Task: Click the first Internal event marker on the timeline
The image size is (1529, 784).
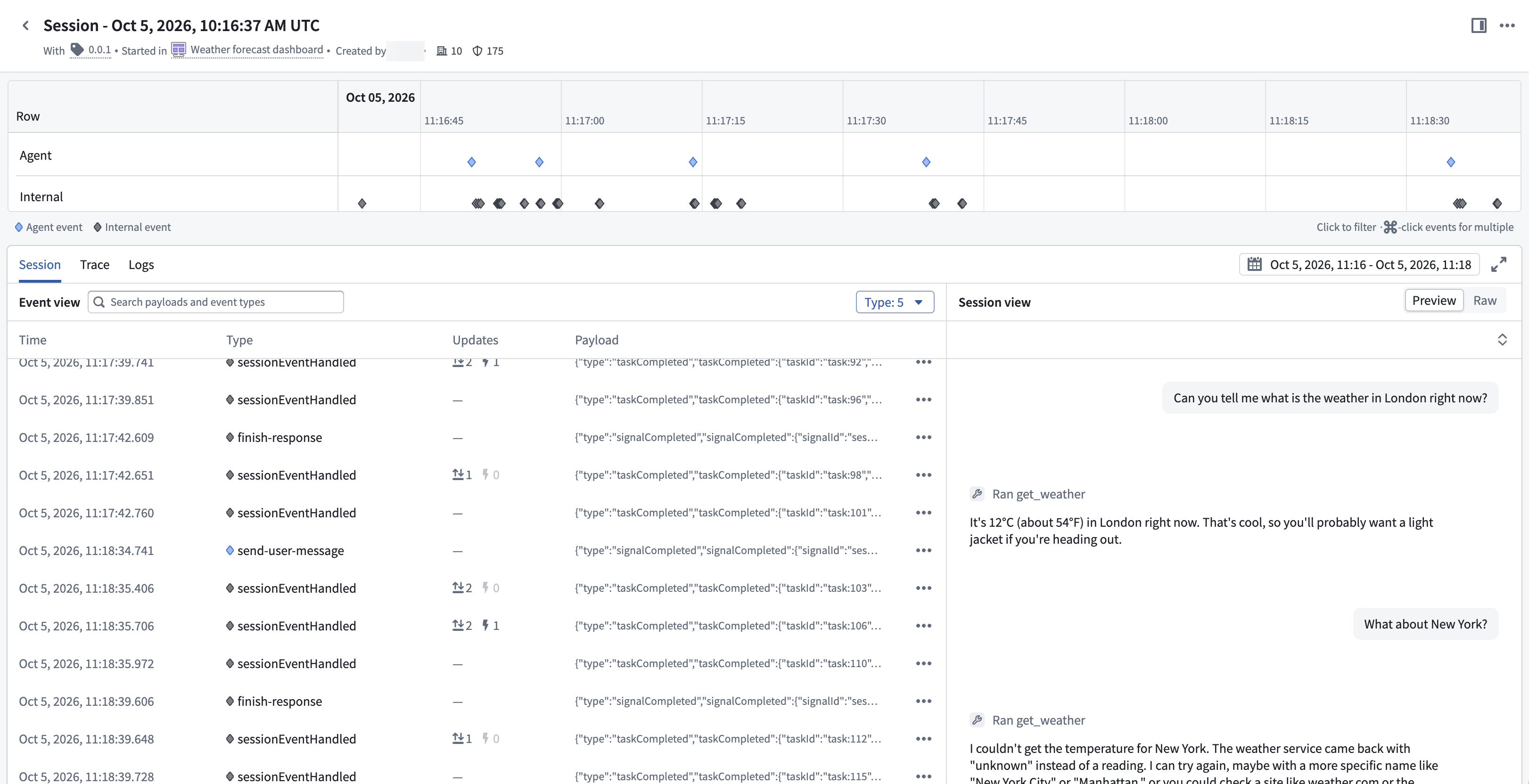Action: coord(362,204)
